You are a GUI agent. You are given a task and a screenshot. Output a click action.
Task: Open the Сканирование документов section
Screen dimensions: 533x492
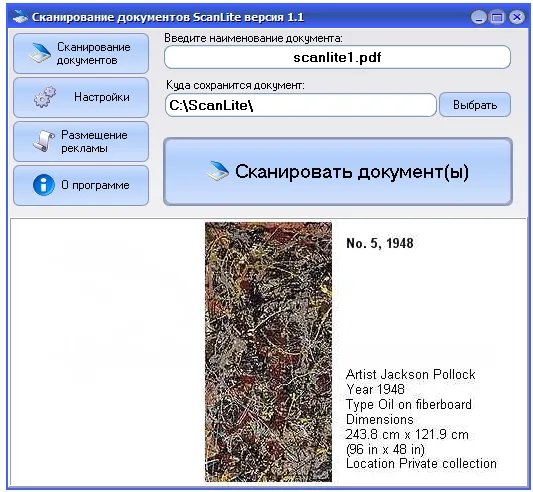coord(81,53)
